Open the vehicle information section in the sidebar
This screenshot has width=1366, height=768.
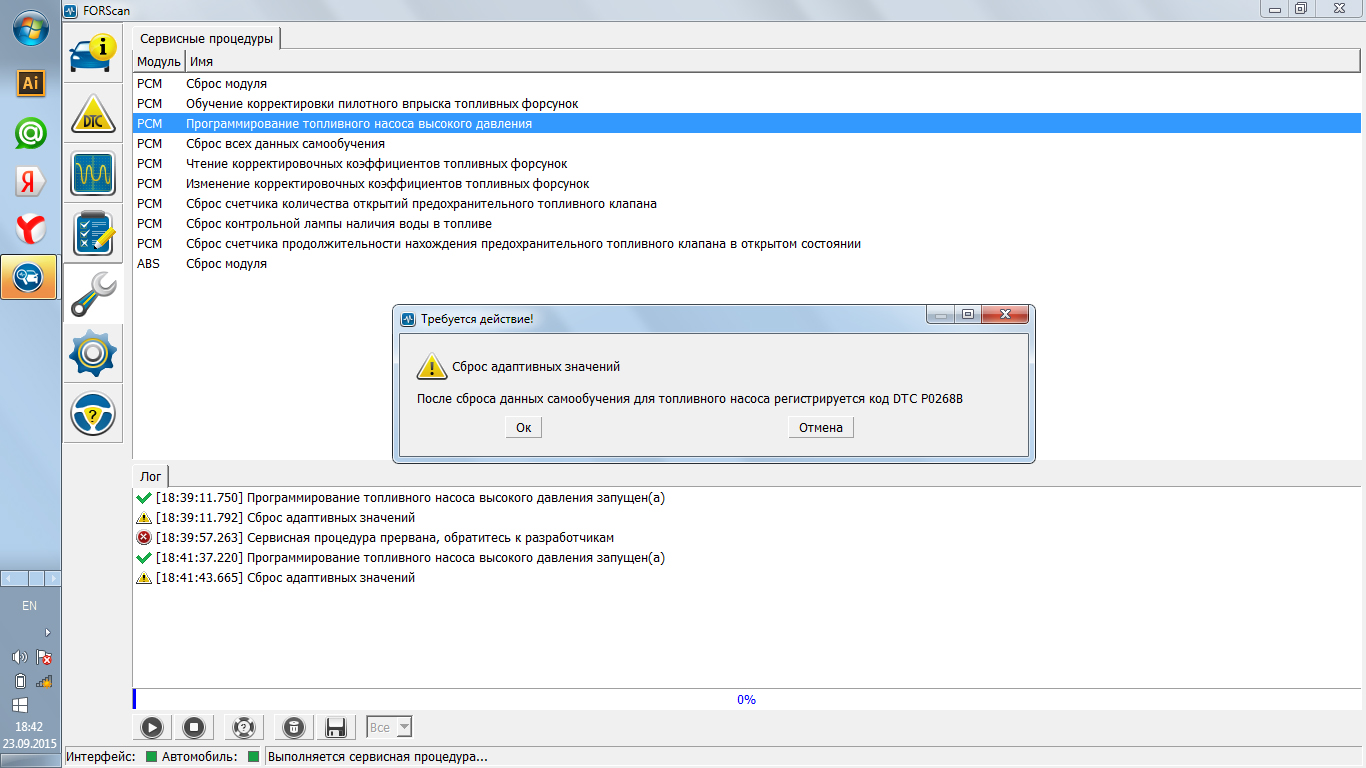click(93, 55)
